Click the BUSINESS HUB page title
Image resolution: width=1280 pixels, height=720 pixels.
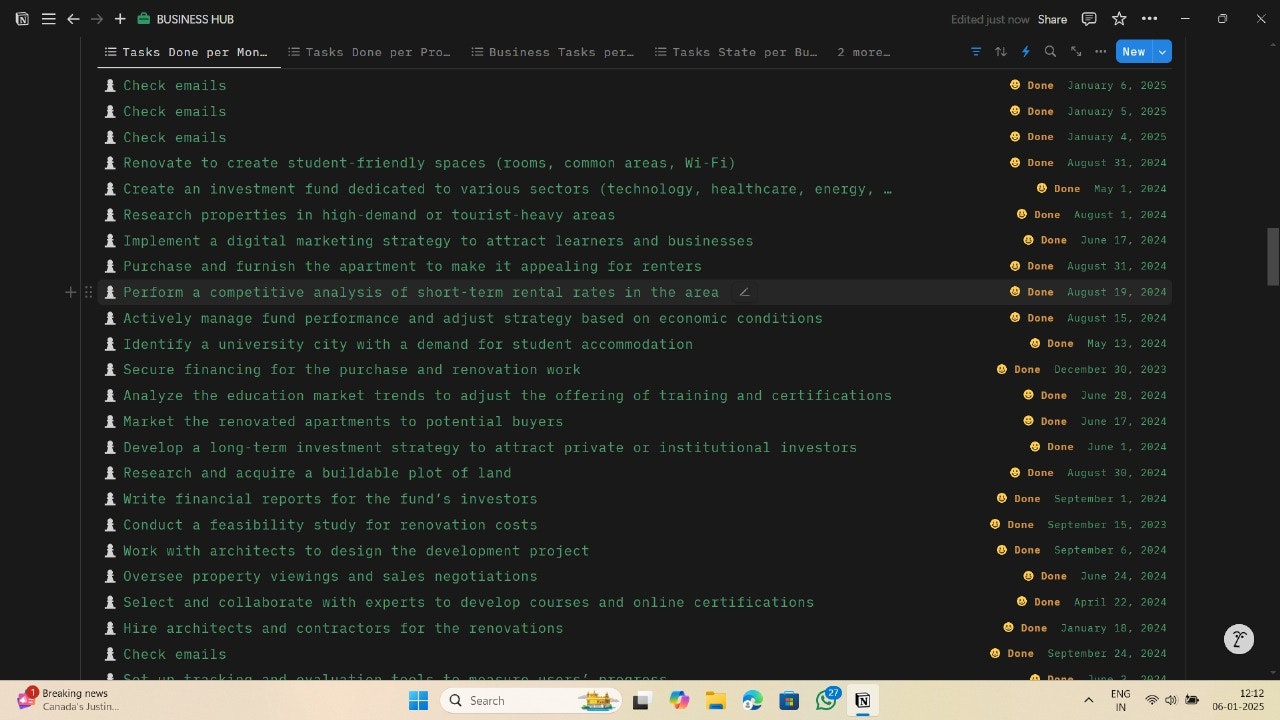click(195, 19)
